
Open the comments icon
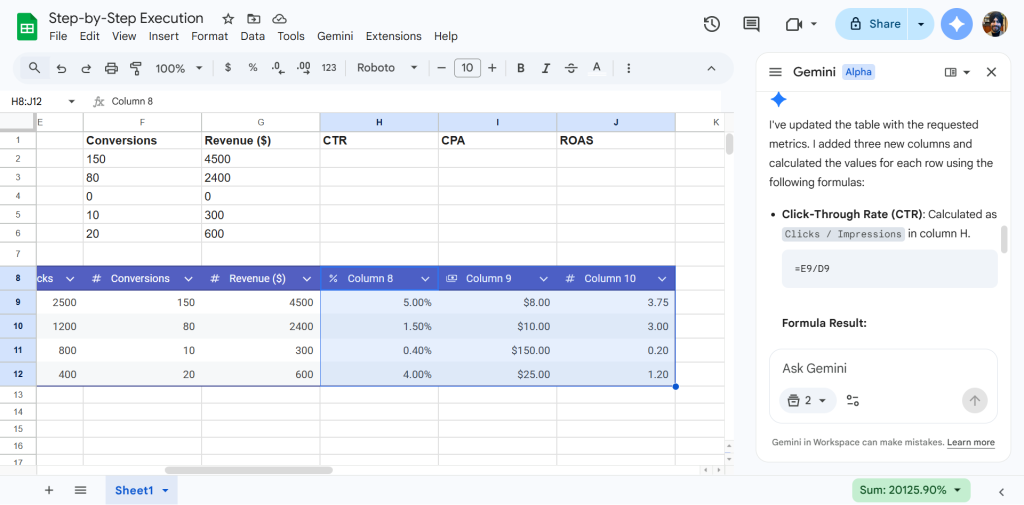pyautogui.click(x=752, y=24)
